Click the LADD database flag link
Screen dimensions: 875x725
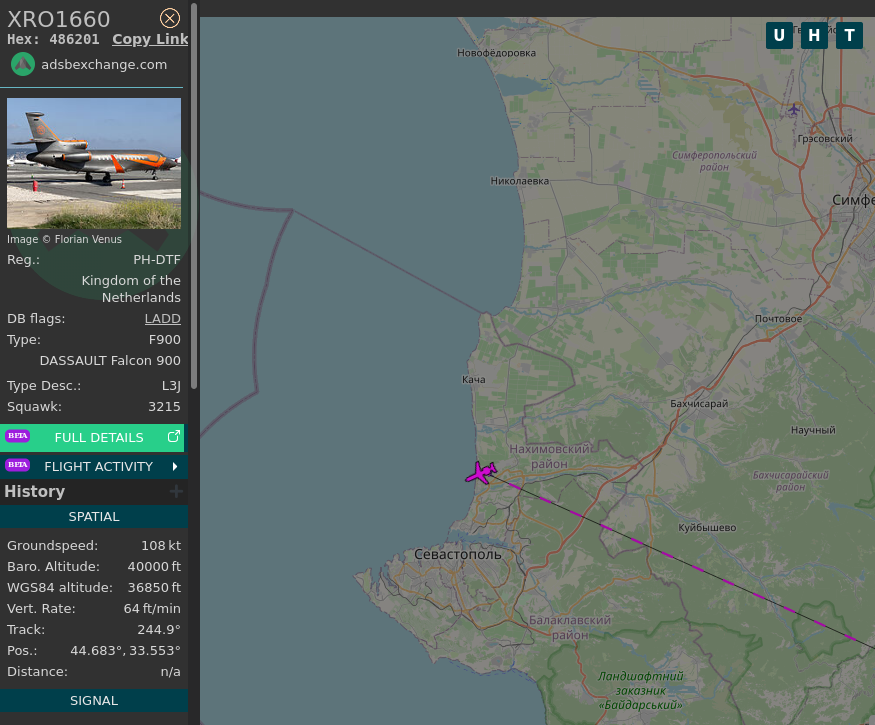162,319
